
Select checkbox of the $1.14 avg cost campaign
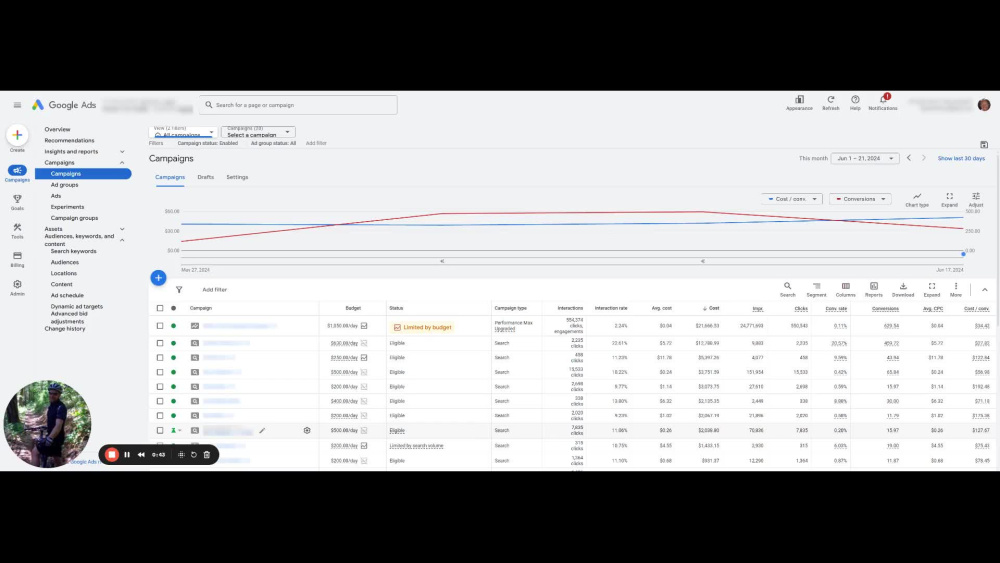click(x=160, y=387)
